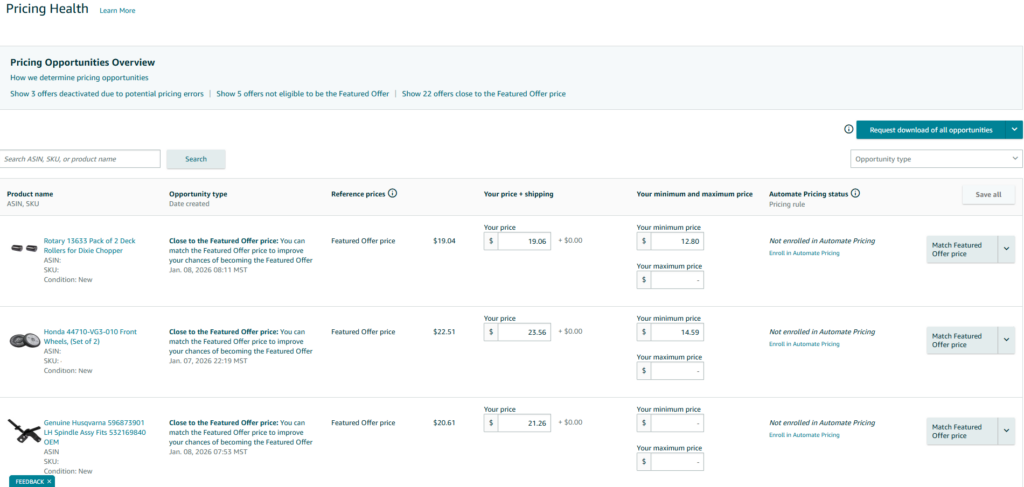Click the Search ASIN, SKU, or product name field
This screenshot has width=1024, height=487.
click(x=80, y=159)
